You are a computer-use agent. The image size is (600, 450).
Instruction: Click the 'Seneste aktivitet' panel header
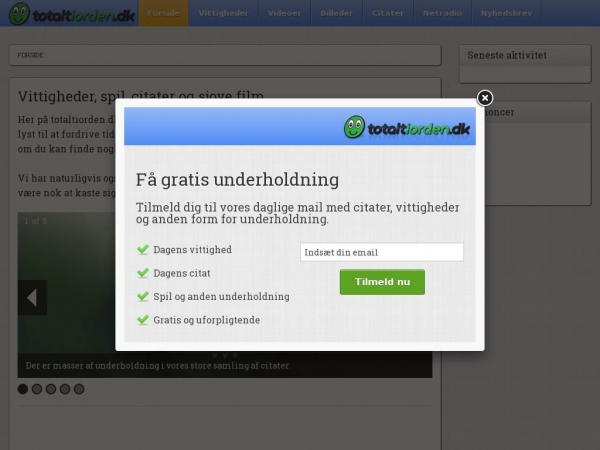click(x=525, y=55)
